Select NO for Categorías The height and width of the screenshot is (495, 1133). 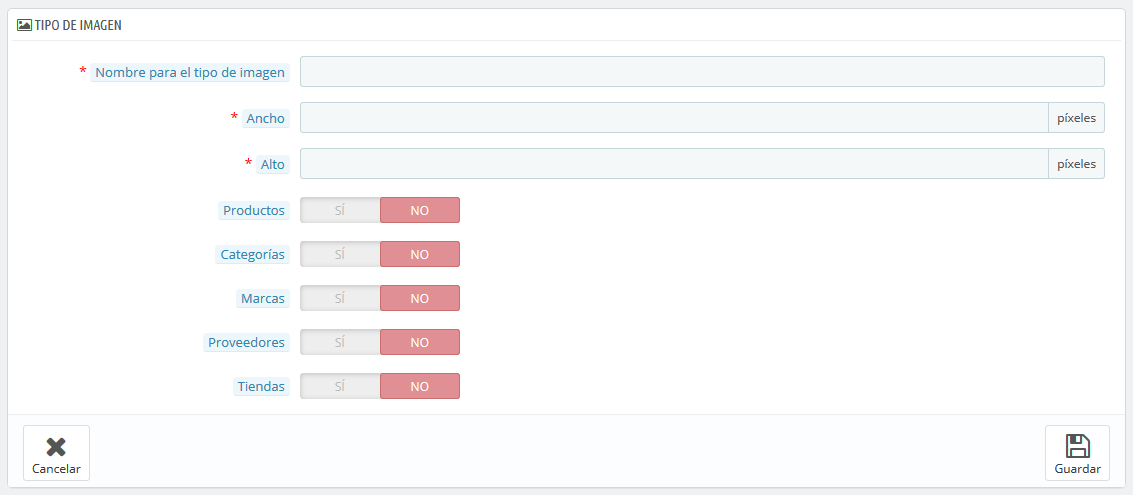420,254
